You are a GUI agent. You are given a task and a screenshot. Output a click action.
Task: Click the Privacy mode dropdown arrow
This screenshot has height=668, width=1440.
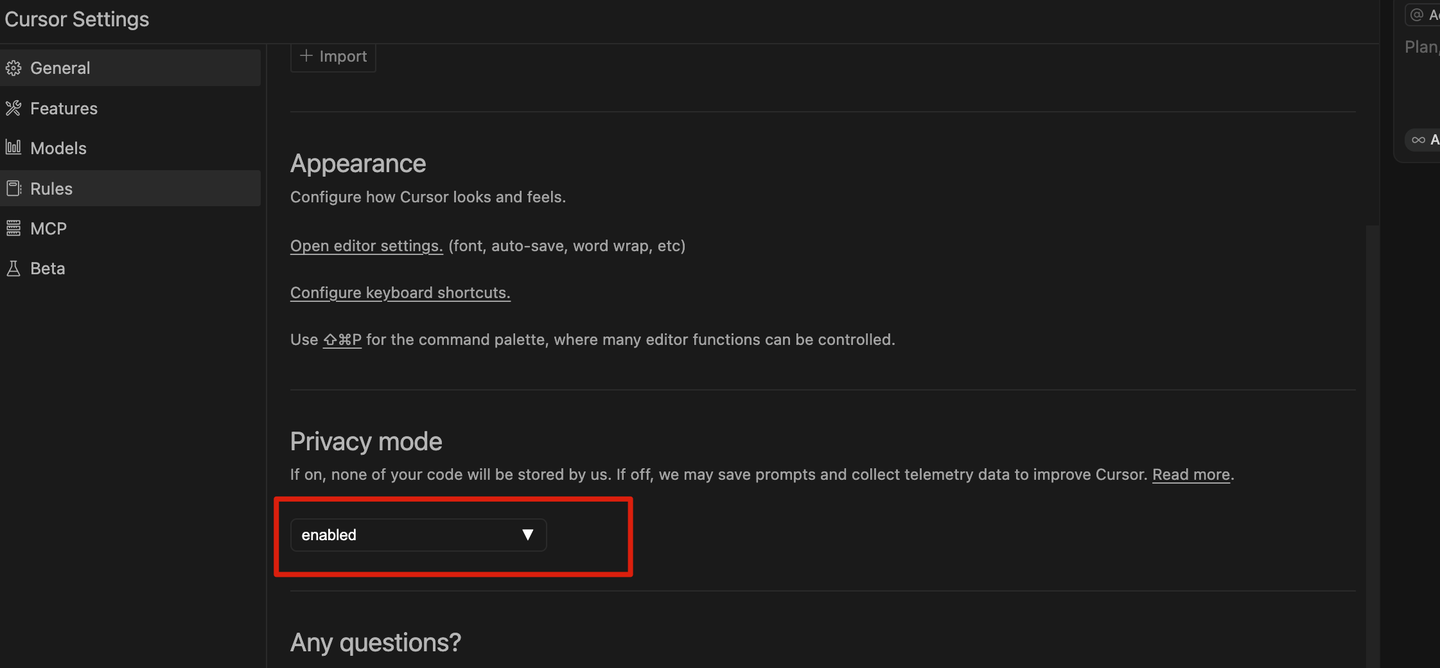(x=527, y=535)
